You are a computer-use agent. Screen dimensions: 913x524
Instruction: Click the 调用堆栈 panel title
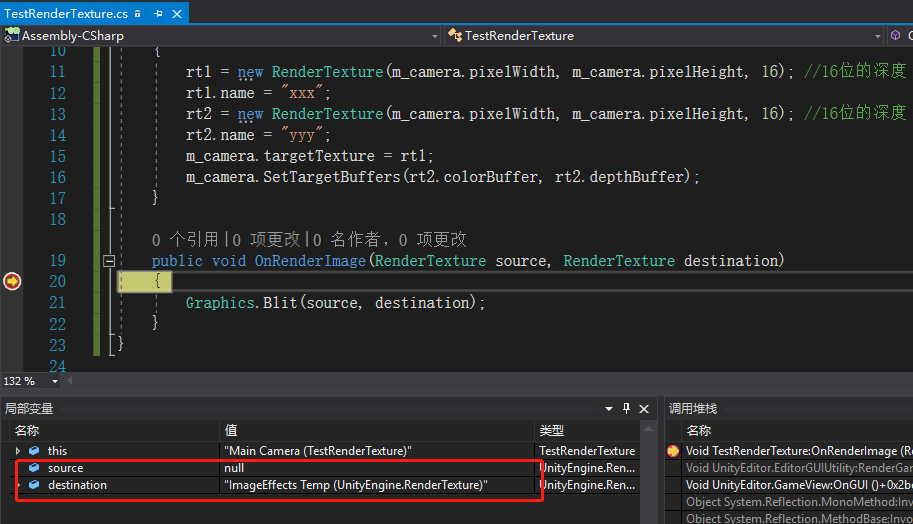click(693, 409)
